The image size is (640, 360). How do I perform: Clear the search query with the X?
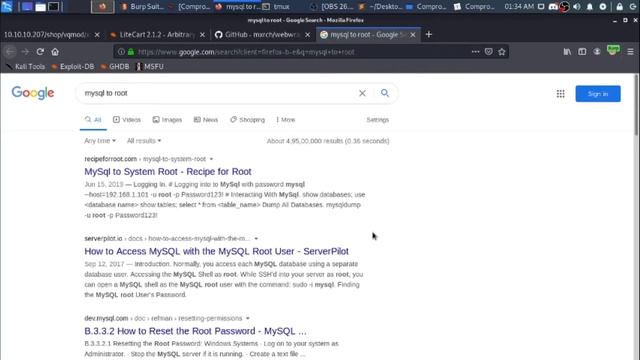click(x=362, y=93)
